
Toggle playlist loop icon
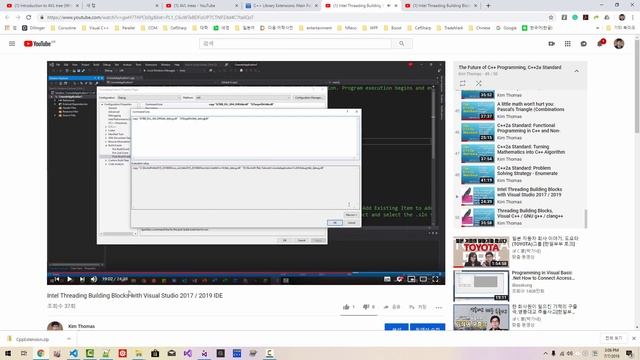[x=462, y=83]
